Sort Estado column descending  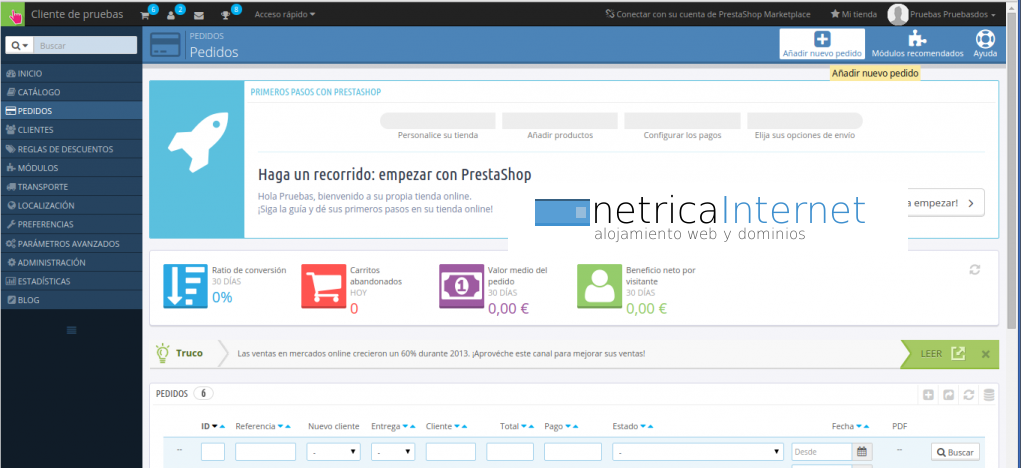coord(643,427)
